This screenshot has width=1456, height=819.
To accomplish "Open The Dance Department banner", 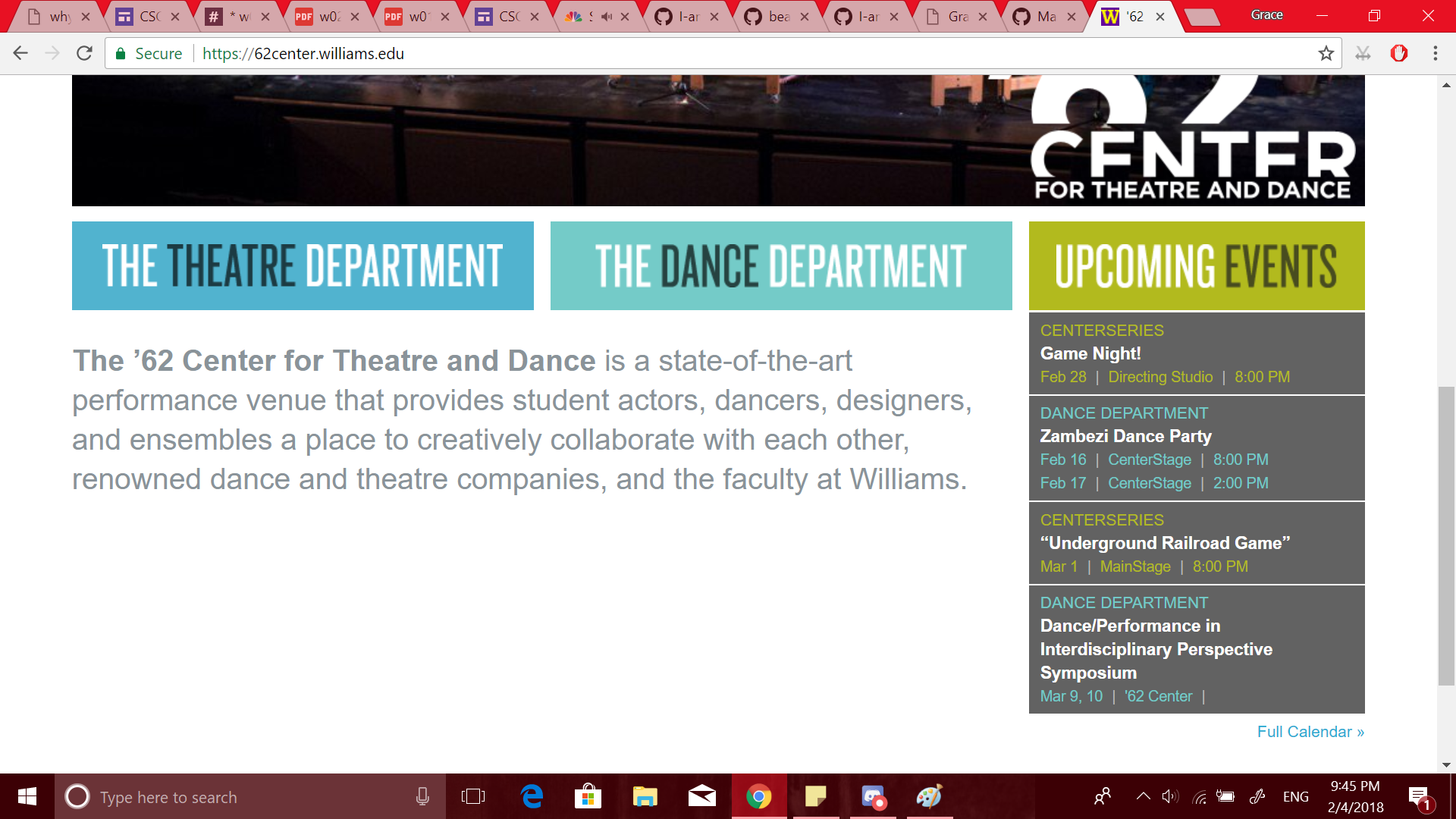I will (x=781, y=265).
